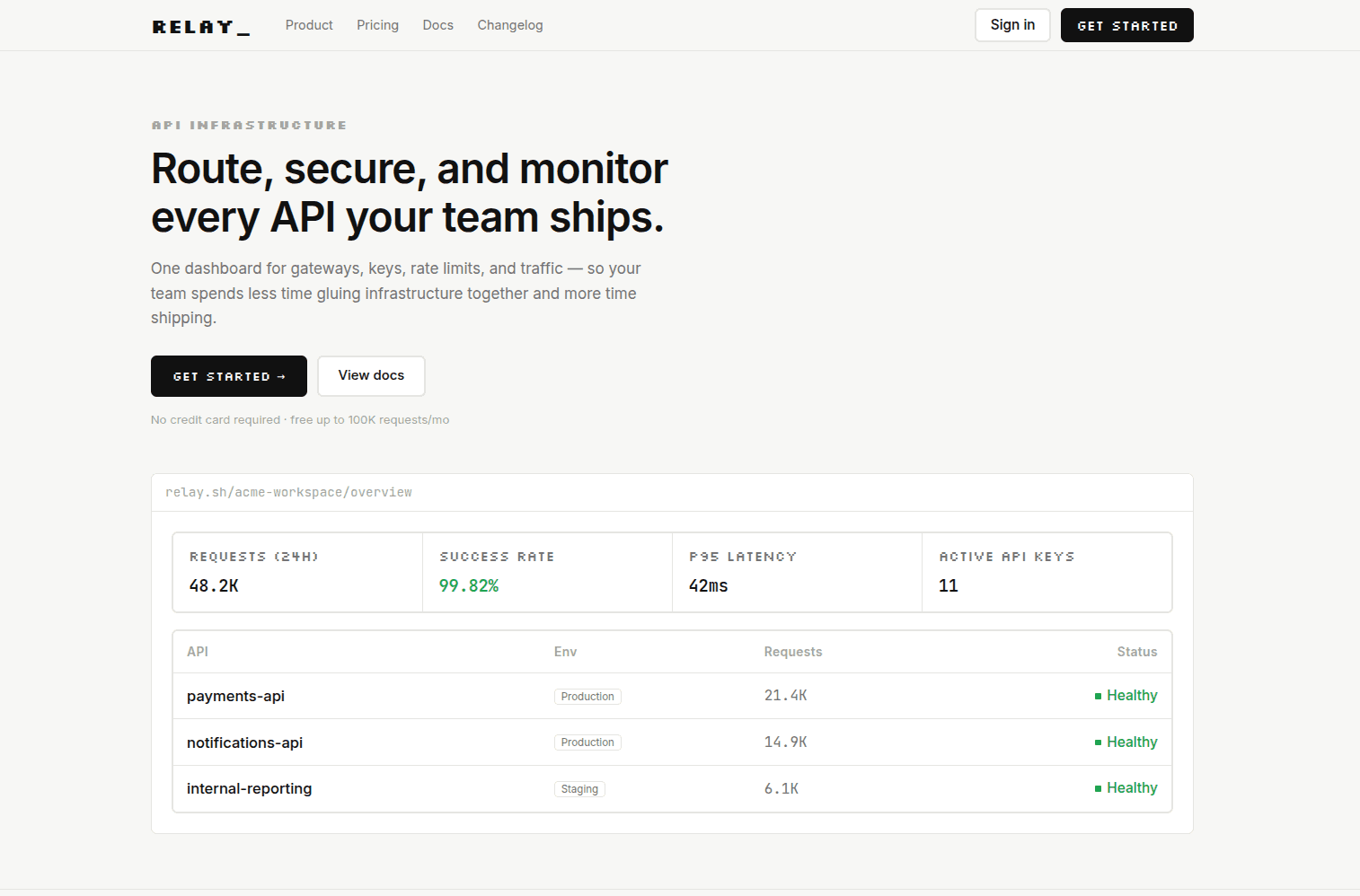The height and width of the screenshot is (896, 1360).
Task: Click the Active API Keys value 11
Action: (949, 585)
